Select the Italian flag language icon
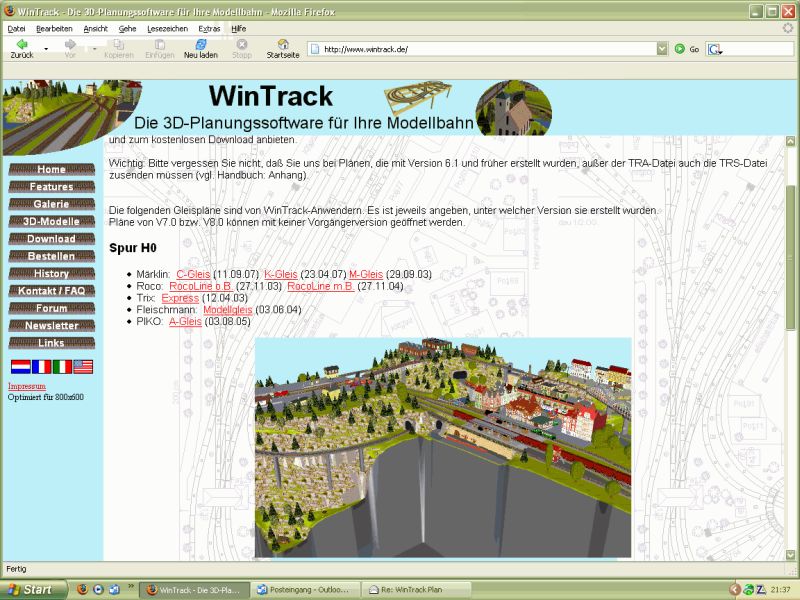800x600 pixels. (x=62, y=367)
